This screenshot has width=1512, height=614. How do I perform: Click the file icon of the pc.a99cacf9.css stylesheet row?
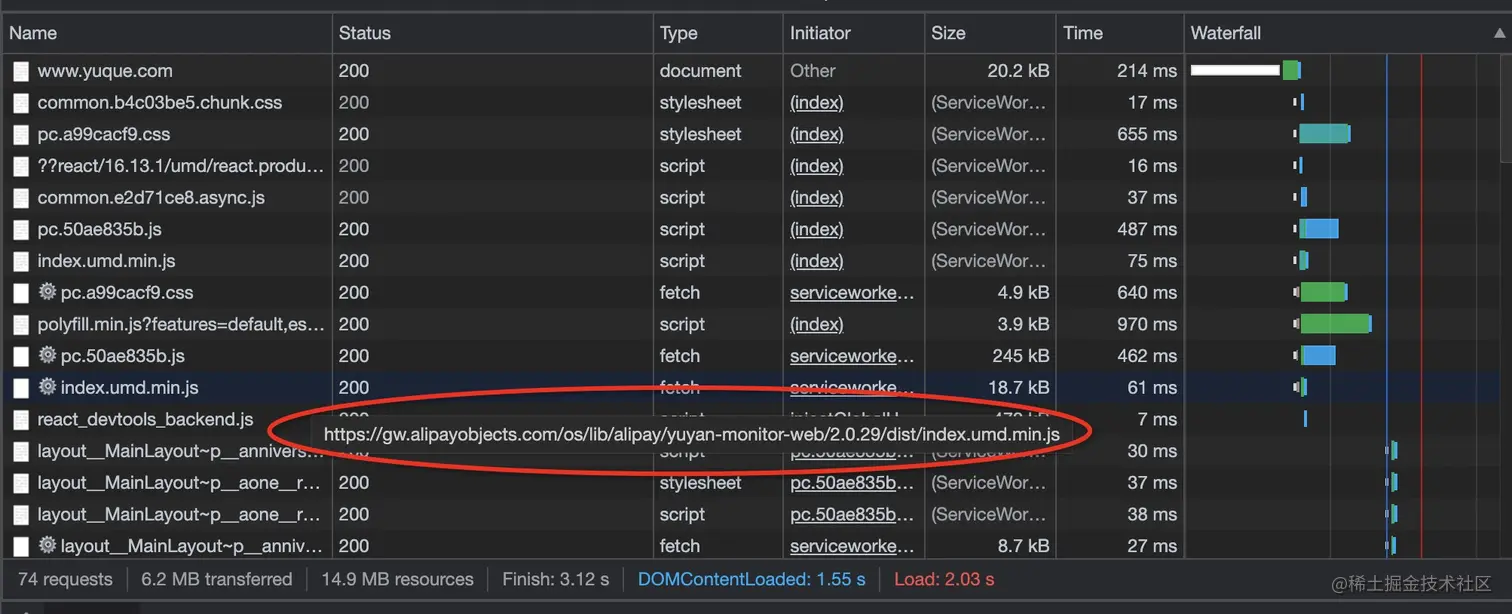click(21, 134)
